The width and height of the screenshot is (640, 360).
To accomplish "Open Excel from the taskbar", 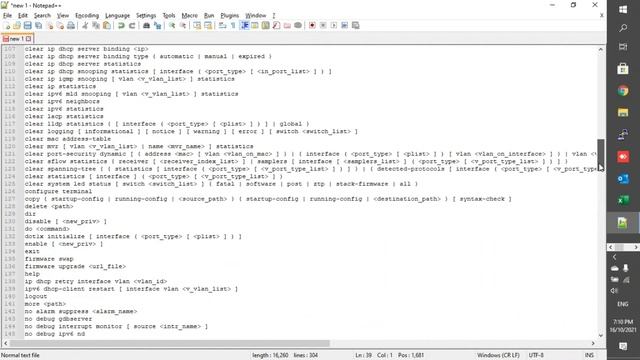I will (x=623, y=200).
